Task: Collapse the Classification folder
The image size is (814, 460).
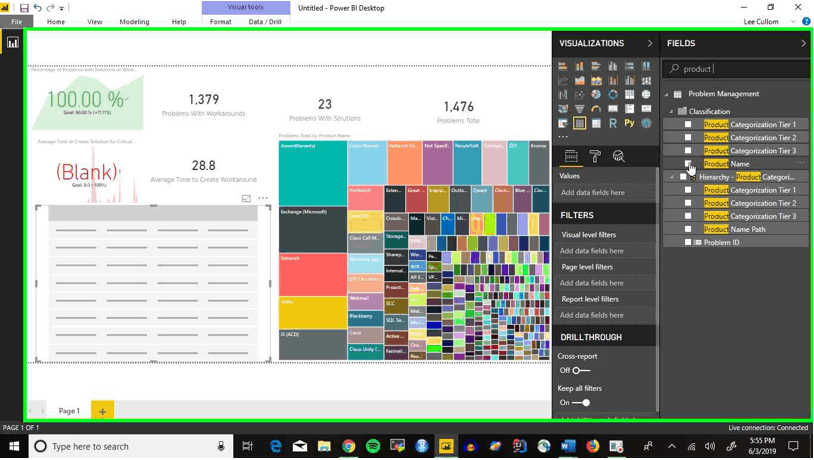Action: (671, 112)
